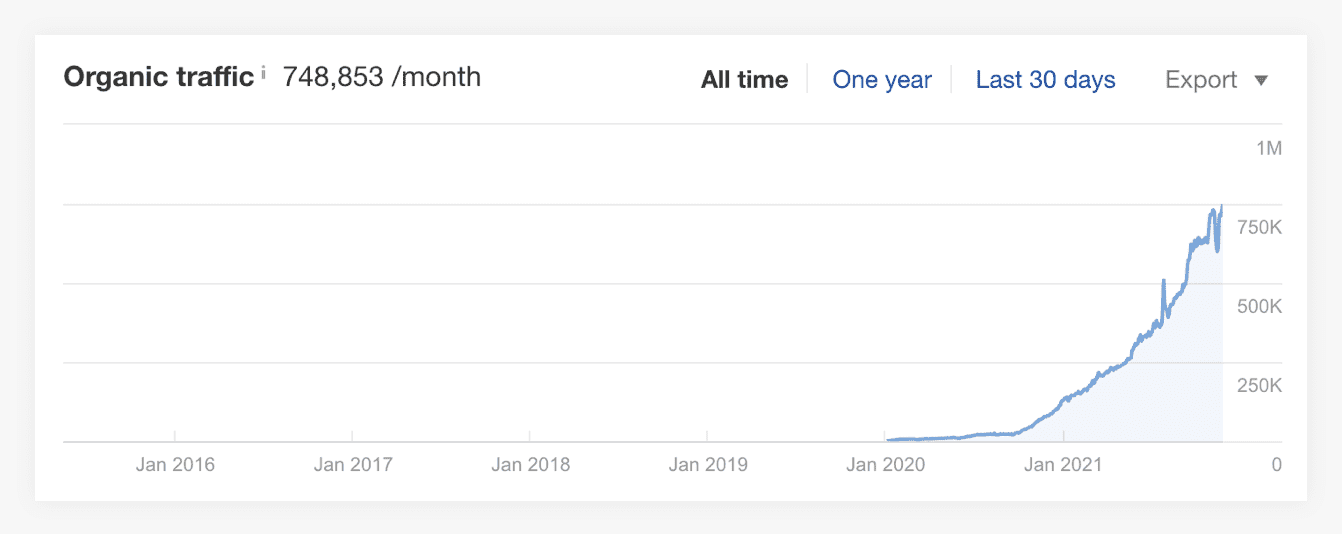Click the Organic traffic heading

[x=159, y=77]
